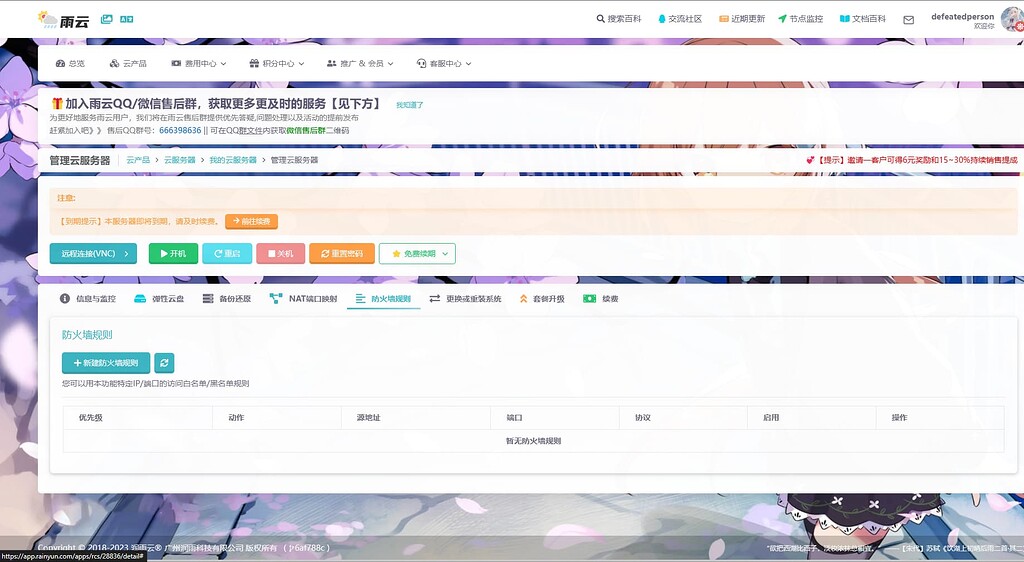Switch to 备份还原 tab
Screen dimensions: 1024x562
point(227,299)
